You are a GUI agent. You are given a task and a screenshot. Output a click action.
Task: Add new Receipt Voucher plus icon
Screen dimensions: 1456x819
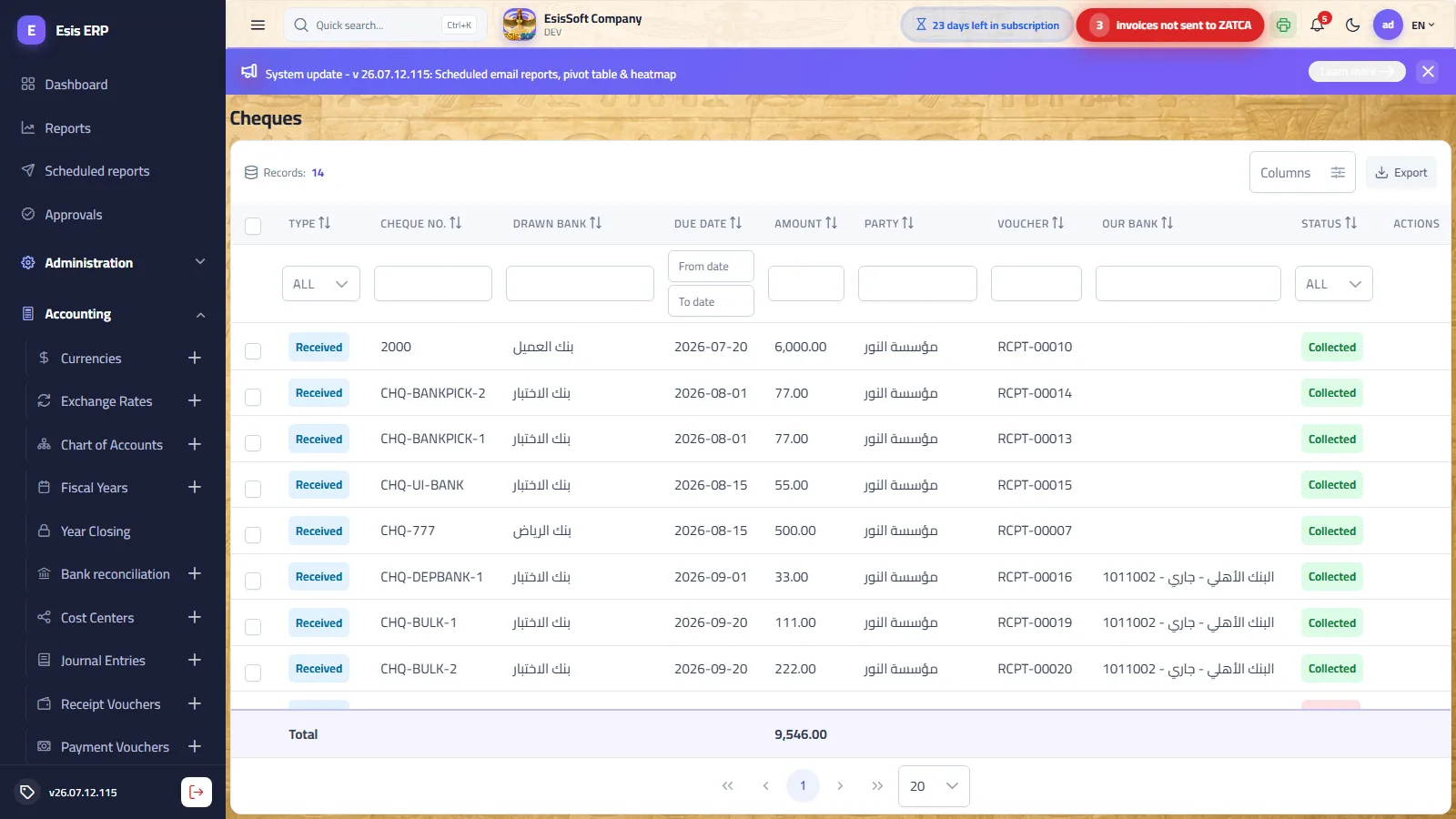click(x=195, y=703)
